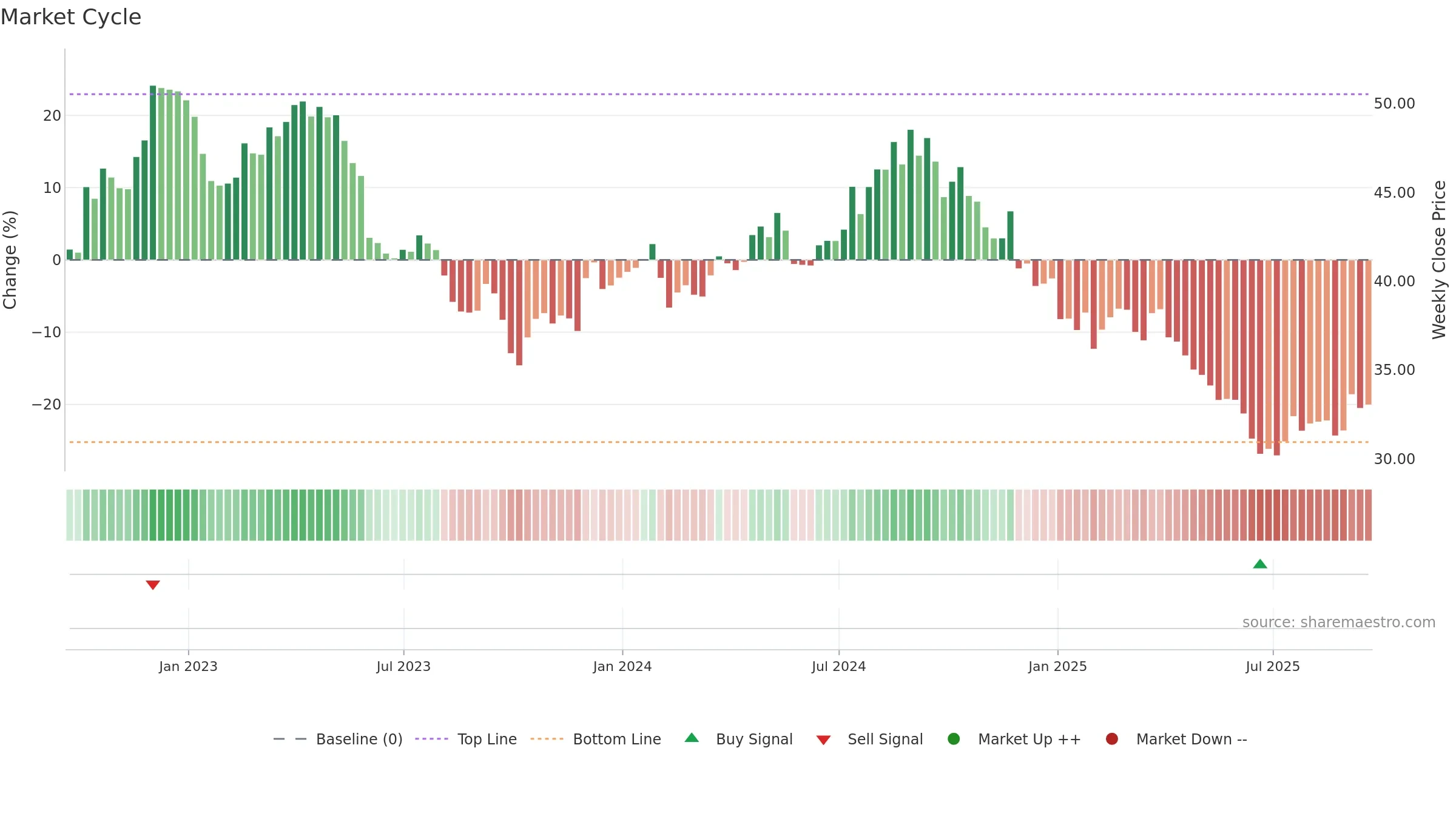Click the 45.00 price axis tick label
This screenshot has height=819, width=1456.
(x=1394, y=193)
